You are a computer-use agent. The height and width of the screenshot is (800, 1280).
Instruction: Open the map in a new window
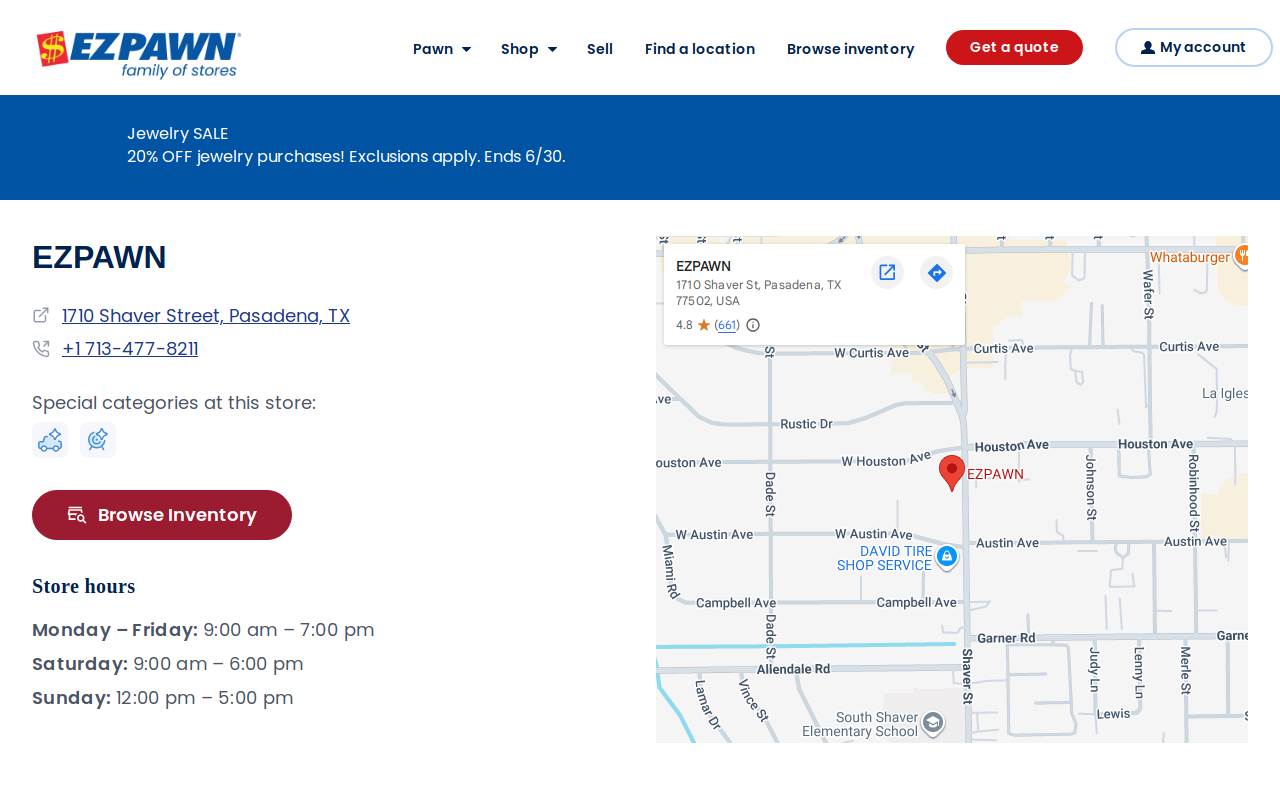pos(887,272)
